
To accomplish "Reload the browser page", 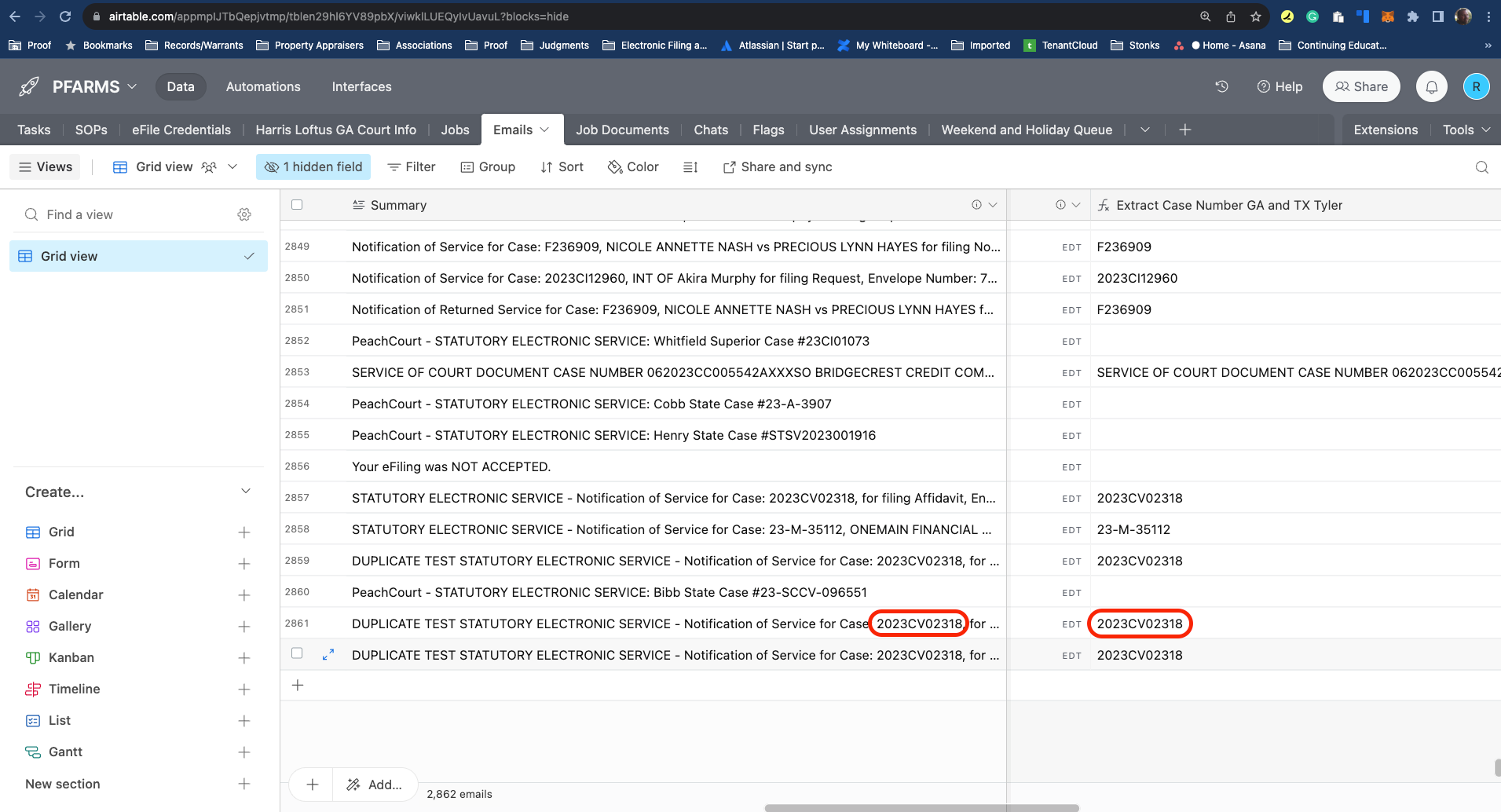I will click(65, 16).
